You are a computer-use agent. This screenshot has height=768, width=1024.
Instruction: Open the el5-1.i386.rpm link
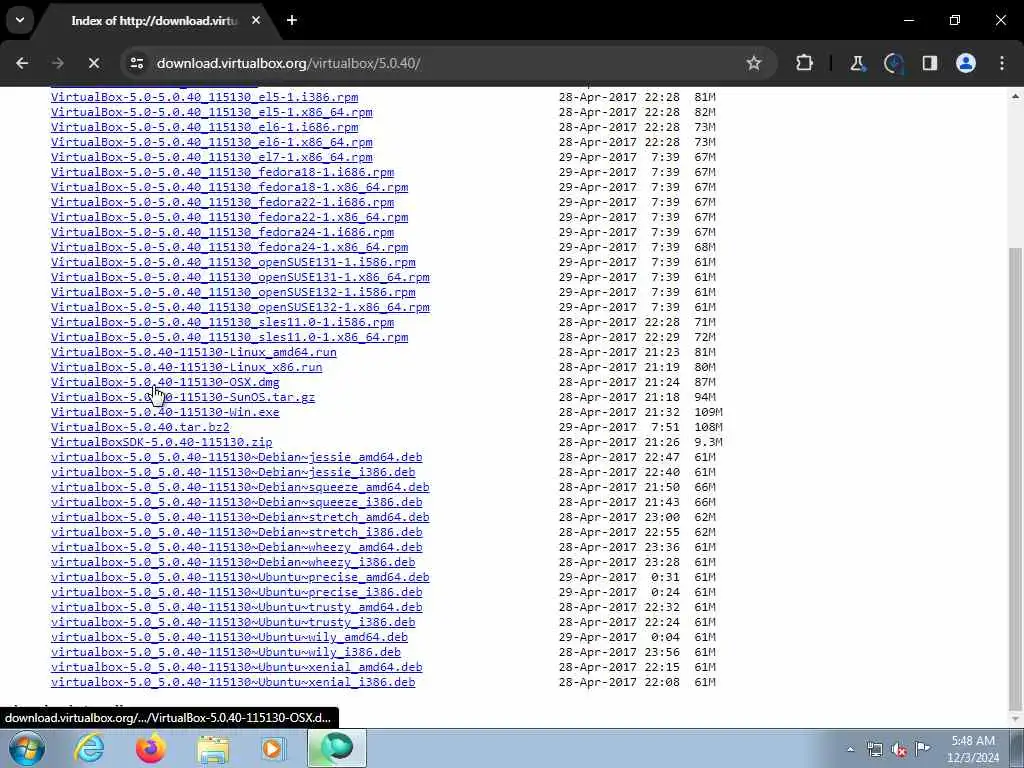[204, 97]
